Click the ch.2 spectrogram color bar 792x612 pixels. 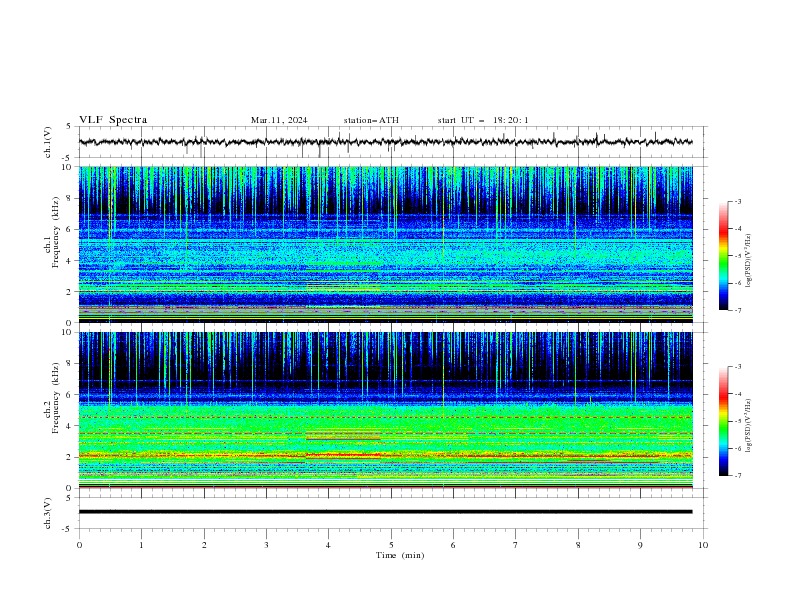(x=724, y=421)
